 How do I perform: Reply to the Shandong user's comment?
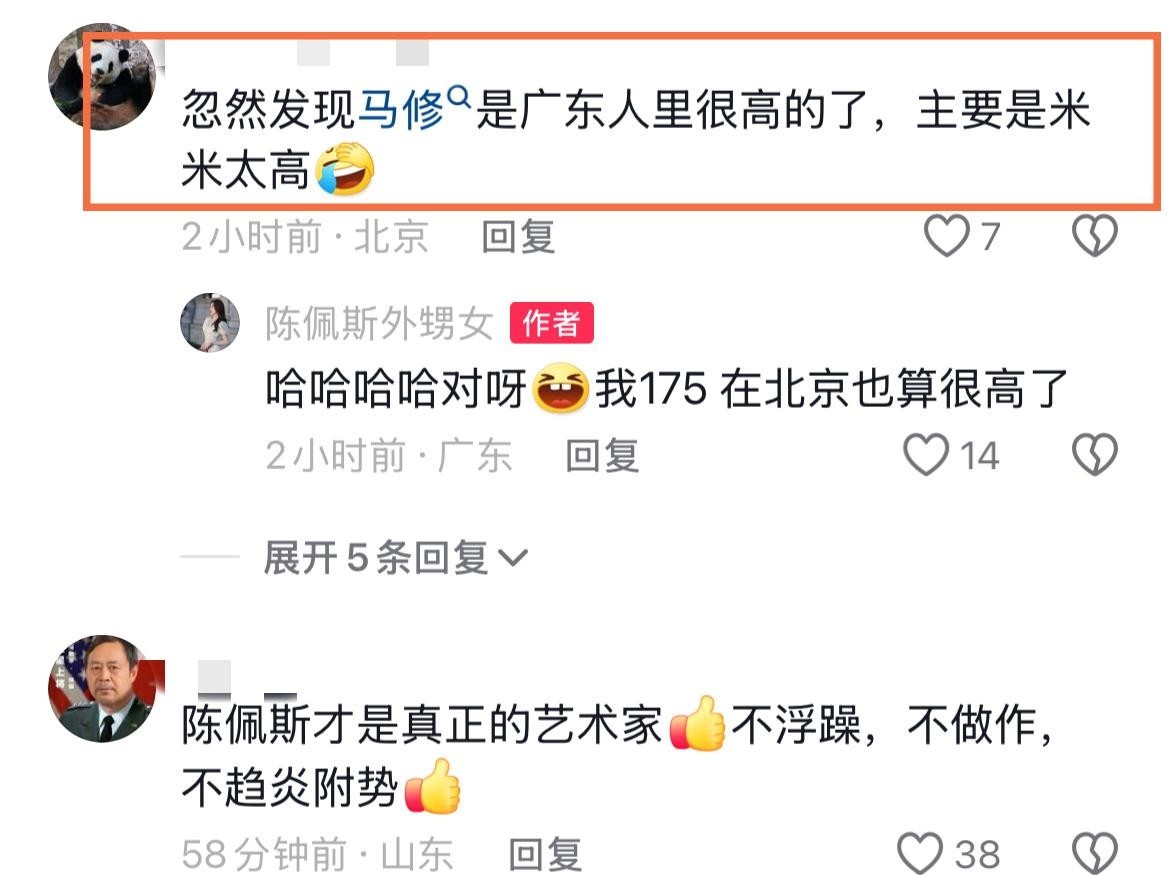[545, 853]
